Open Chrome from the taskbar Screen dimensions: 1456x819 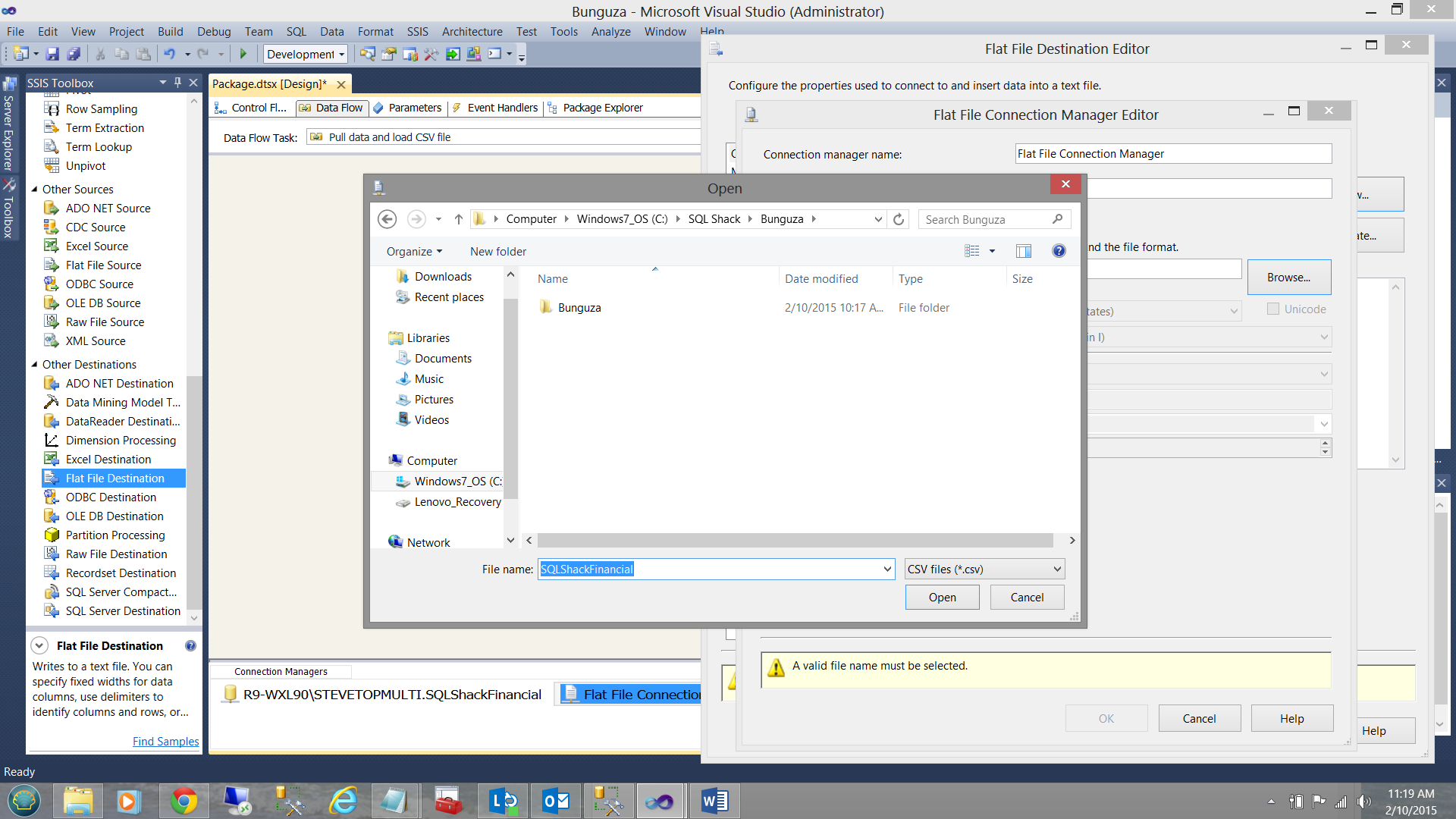point(183,801)
